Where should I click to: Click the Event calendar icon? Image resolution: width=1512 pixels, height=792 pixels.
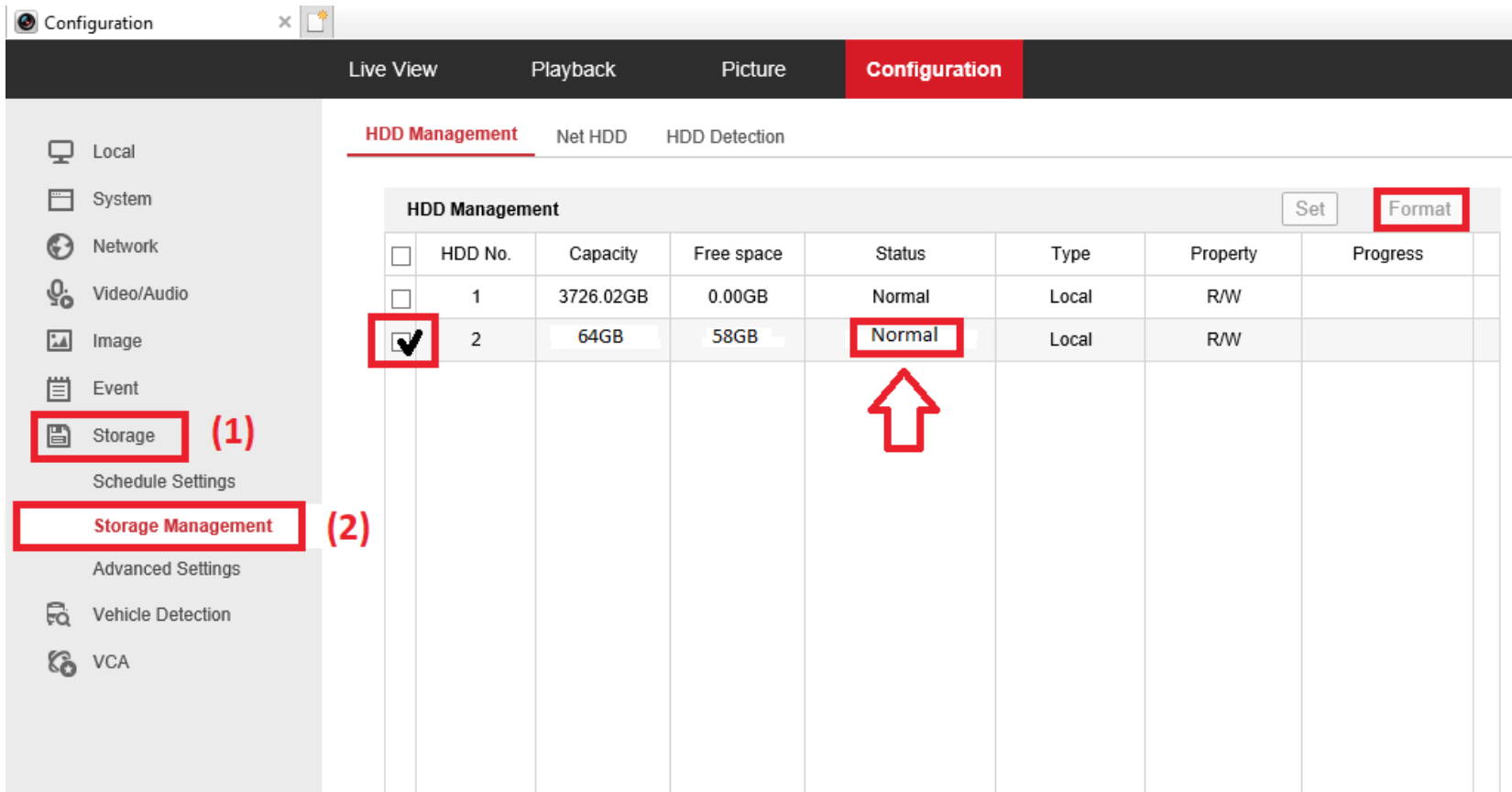click(60, 389)
